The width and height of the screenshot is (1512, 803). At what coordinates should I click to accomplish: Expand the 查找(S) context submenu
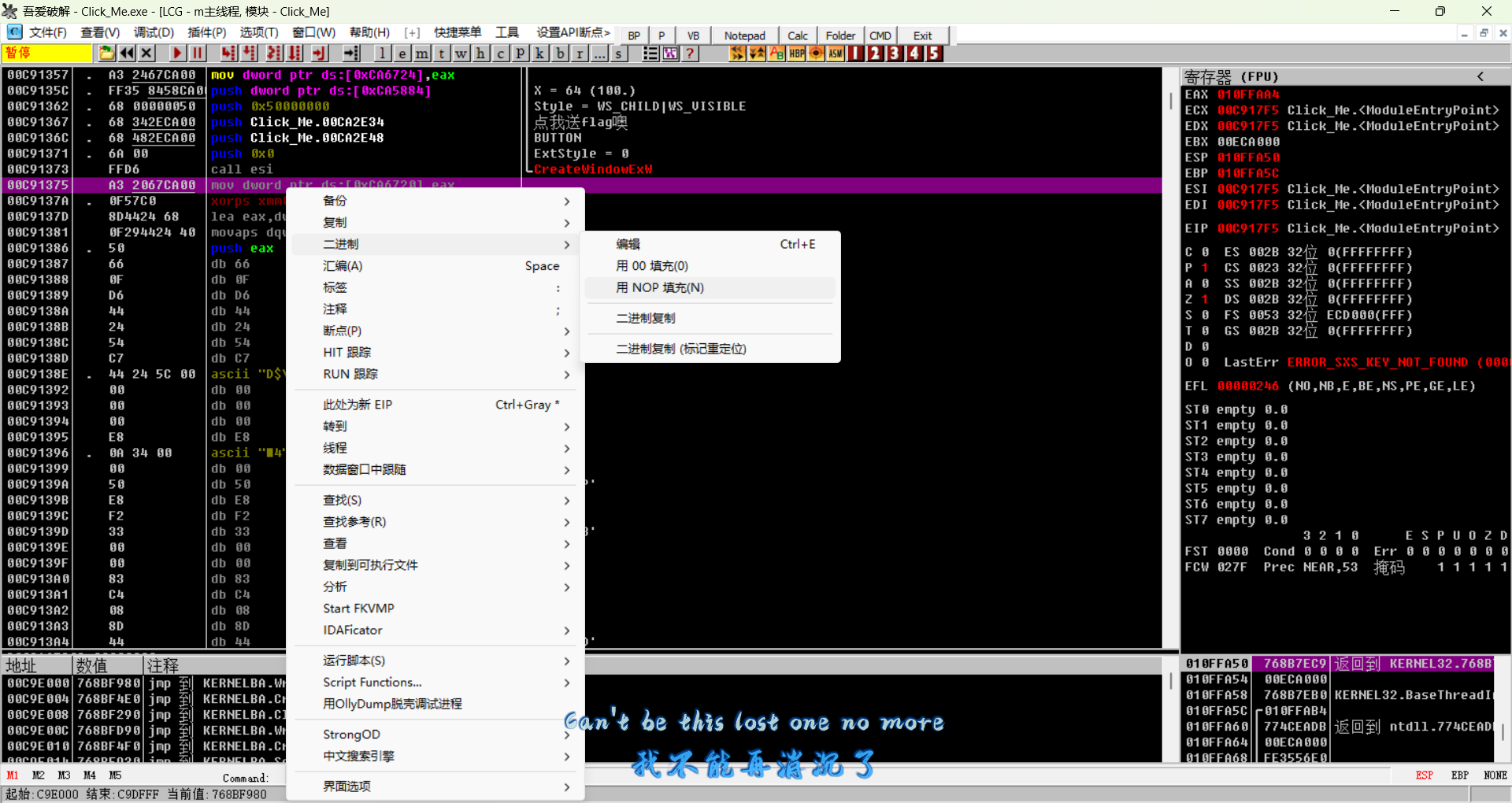point(435,500)
